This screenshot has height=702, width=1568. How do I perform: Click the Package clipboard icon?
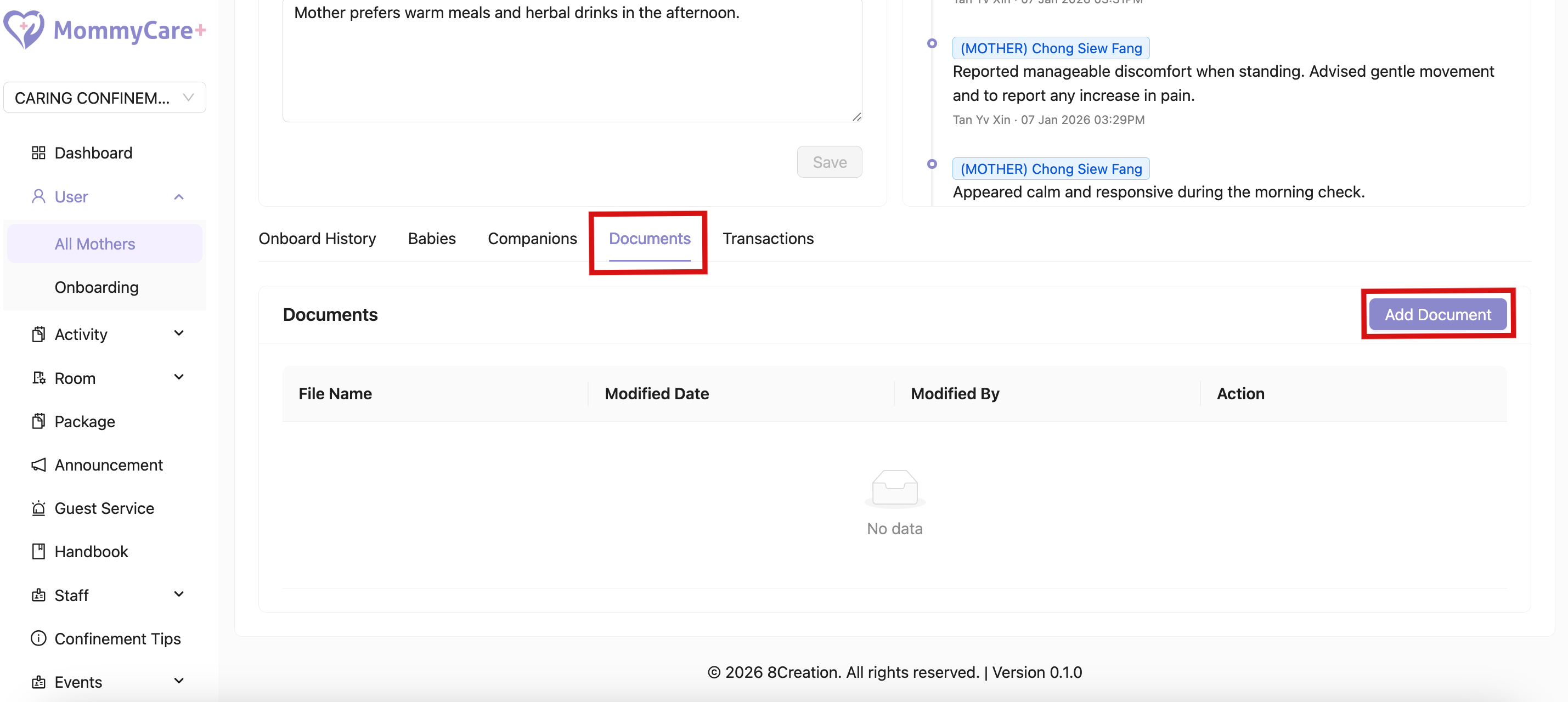(38, 421)
